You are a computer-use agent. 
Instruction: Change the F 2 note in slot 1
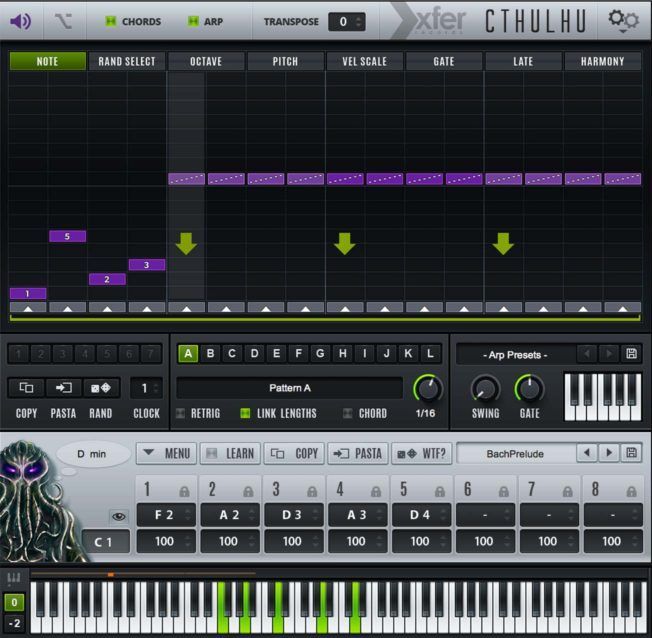[x=166, y=515]
